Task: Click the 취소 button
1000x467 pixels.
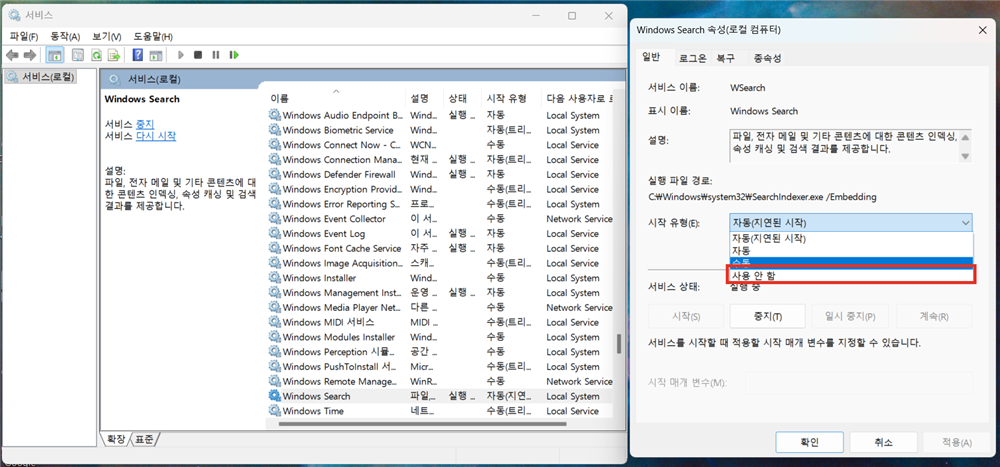Action: click(883, 442)
